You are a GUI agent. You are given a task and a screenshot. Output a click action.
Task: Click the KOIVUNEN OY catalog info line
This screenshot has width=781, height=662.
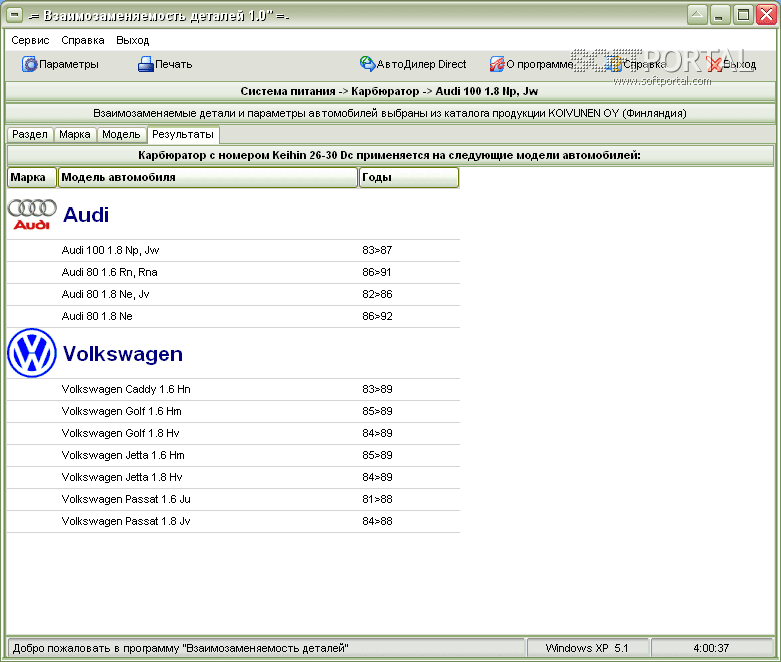tap(390, 113)
